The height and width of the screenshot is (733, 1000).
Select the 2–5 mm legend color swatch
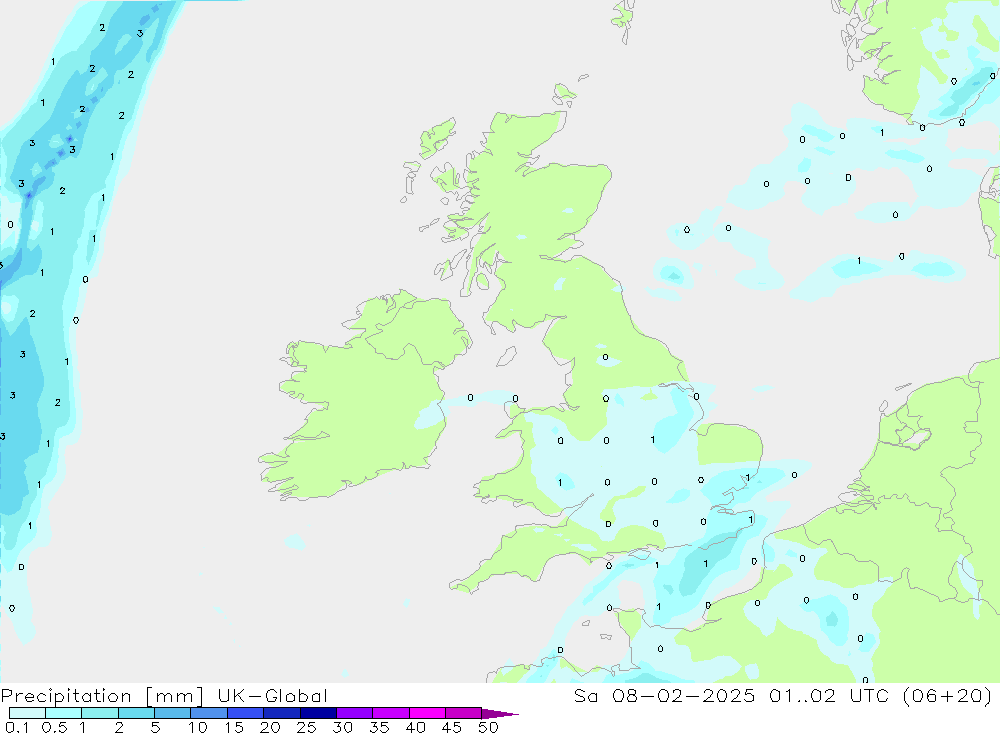coord(136,713)
